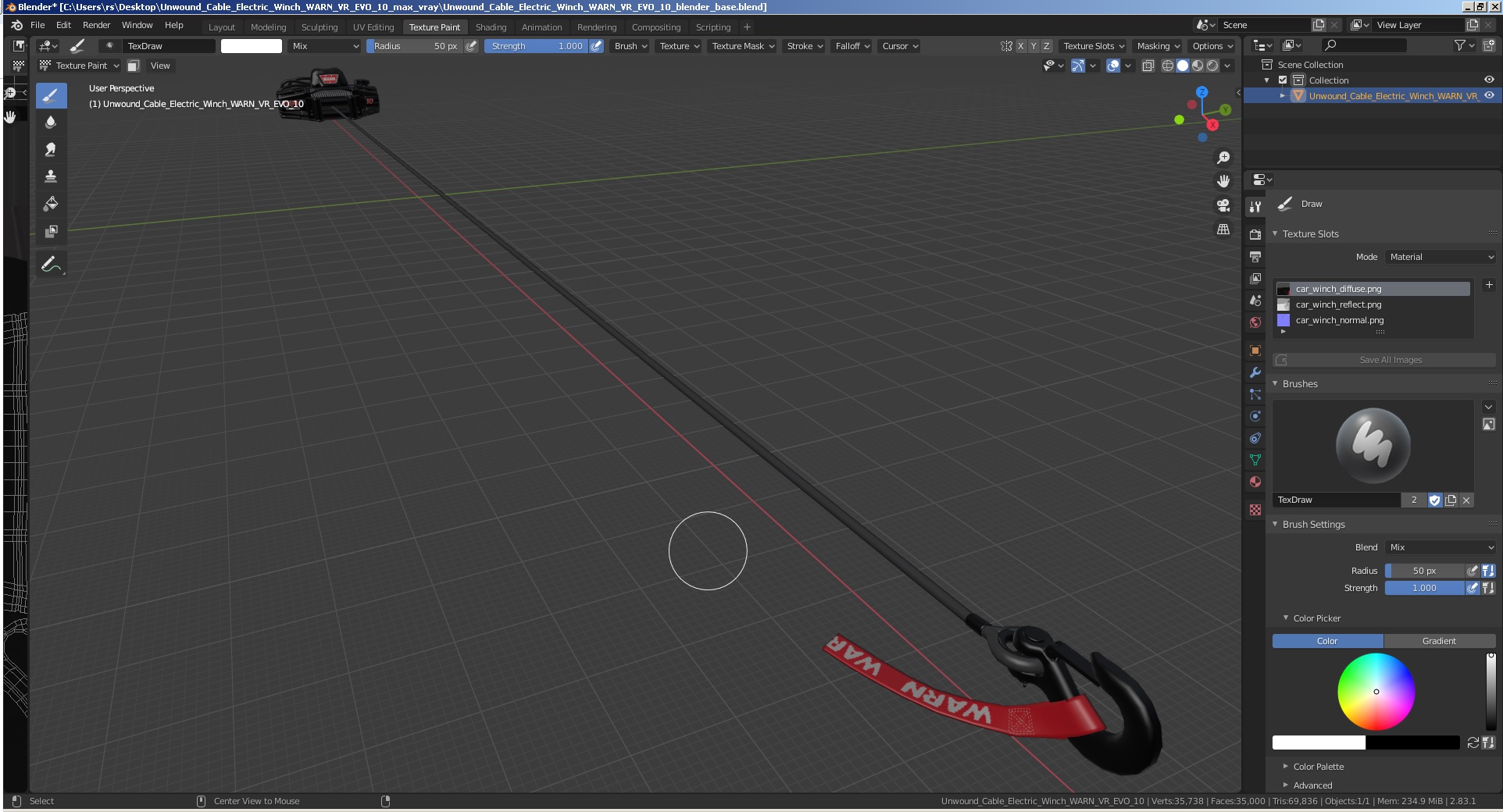The width and height of the screenshot is (1503, 812).
Task: Open the Mode Material dropdown
Action: click(1441, 257)
